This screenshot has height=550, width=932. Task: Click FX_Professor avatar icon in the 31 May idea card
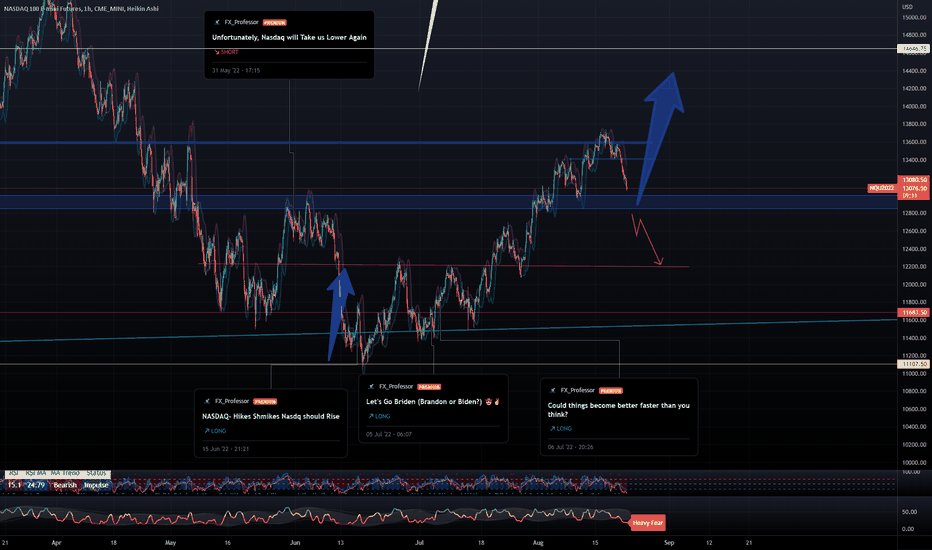pos(217,23)
